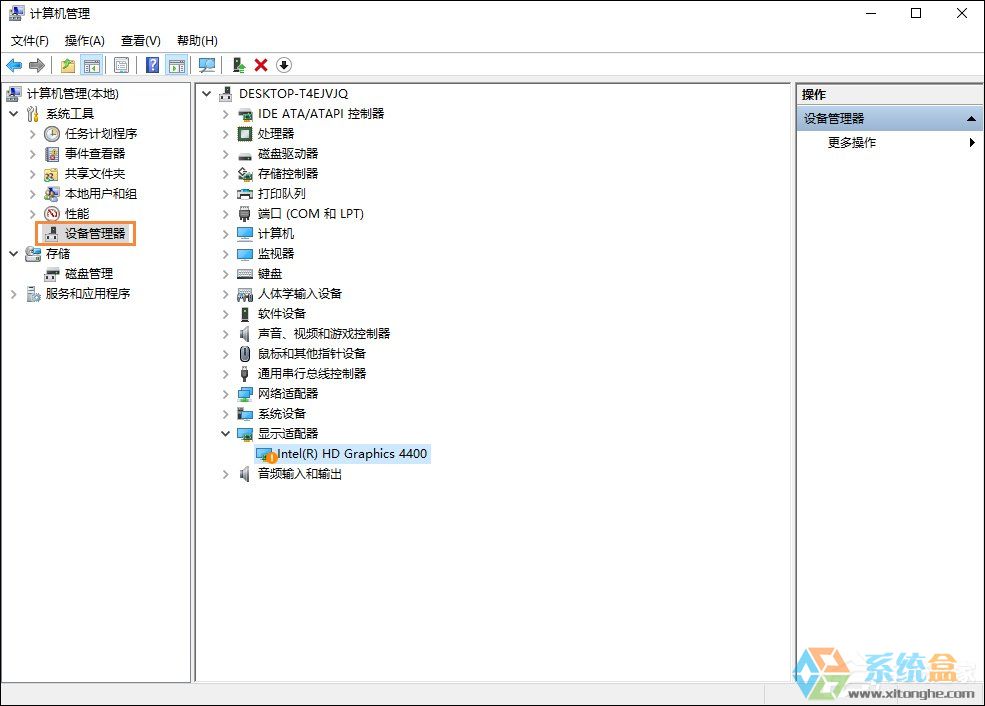
Task: Select 计算机管理(本地) root item
Action: [x=72, y=94]
